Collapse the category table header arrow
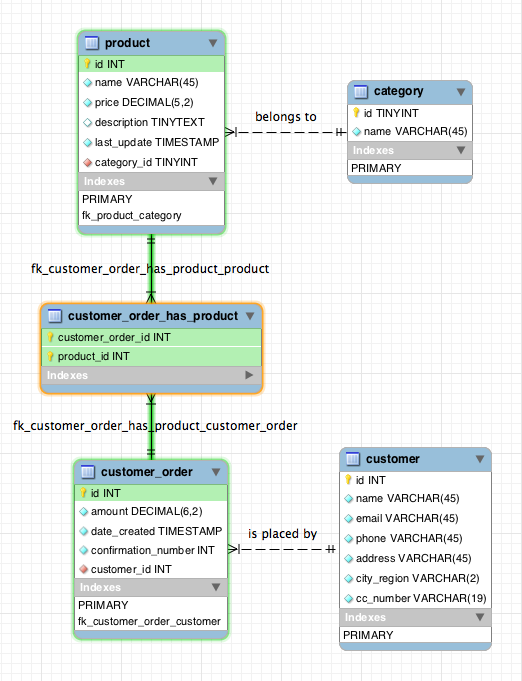Image resolution: width=522 pixels, height=681 pixels. 461,92
